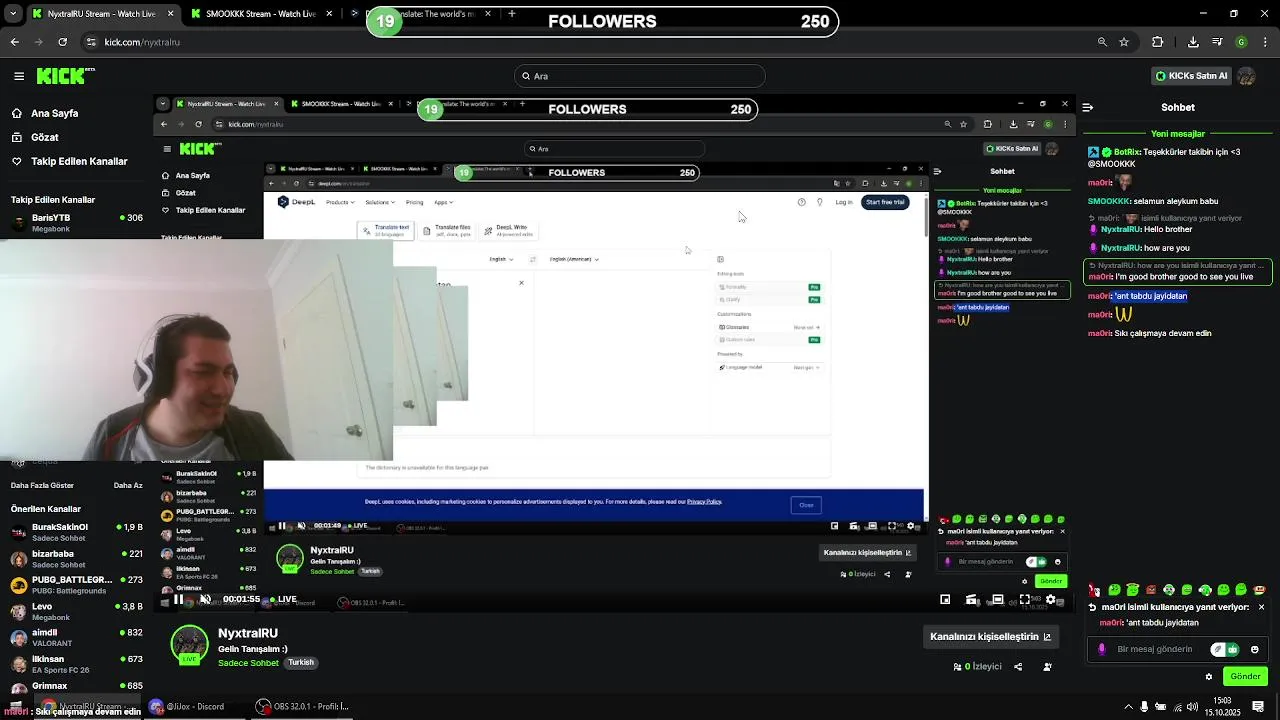Collapse the Sohbet chat panel
1280x720 pixels.
tap(1088, 107)
